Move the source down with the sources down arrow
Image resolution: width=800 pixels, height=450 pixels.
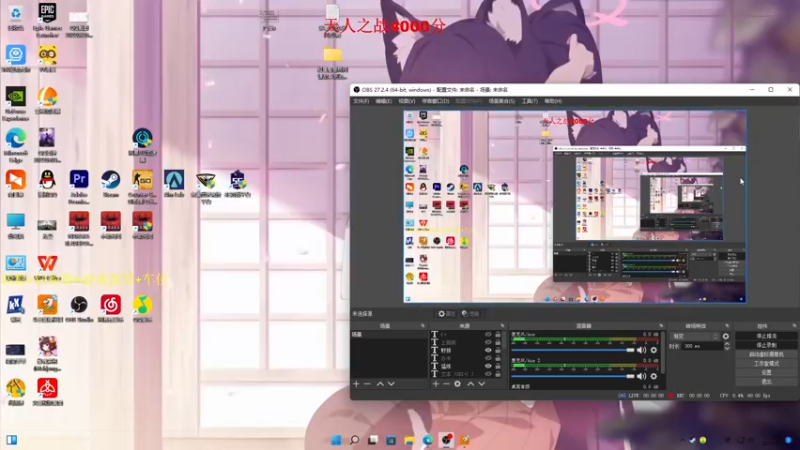click(482, 384)
